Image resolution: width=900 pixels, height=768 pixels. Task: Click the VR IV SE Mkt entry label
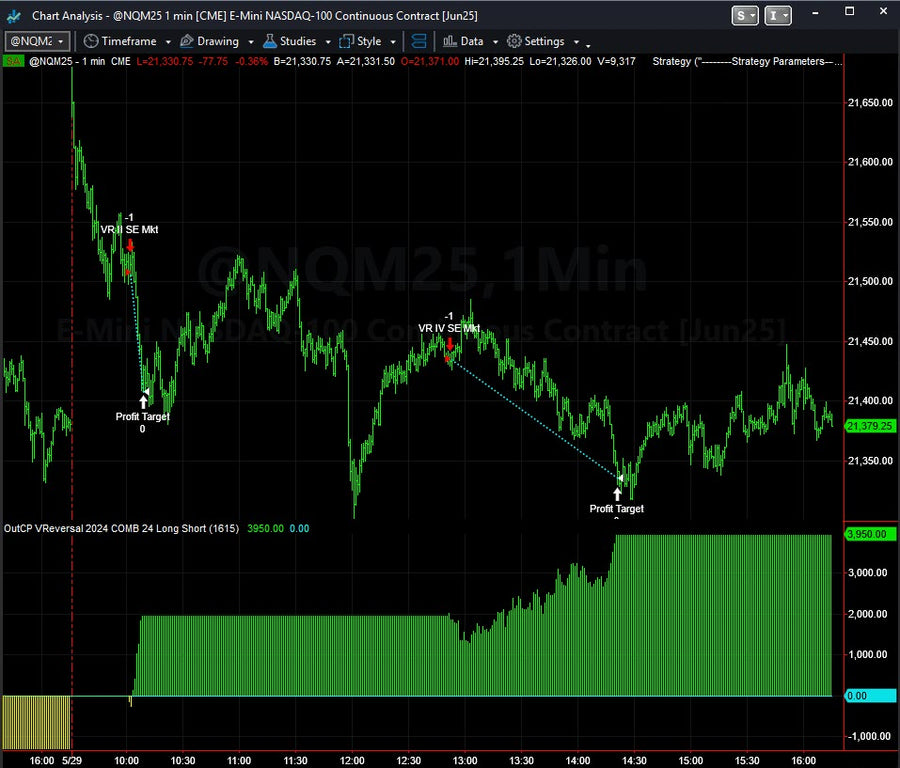[x=449, y=328]
